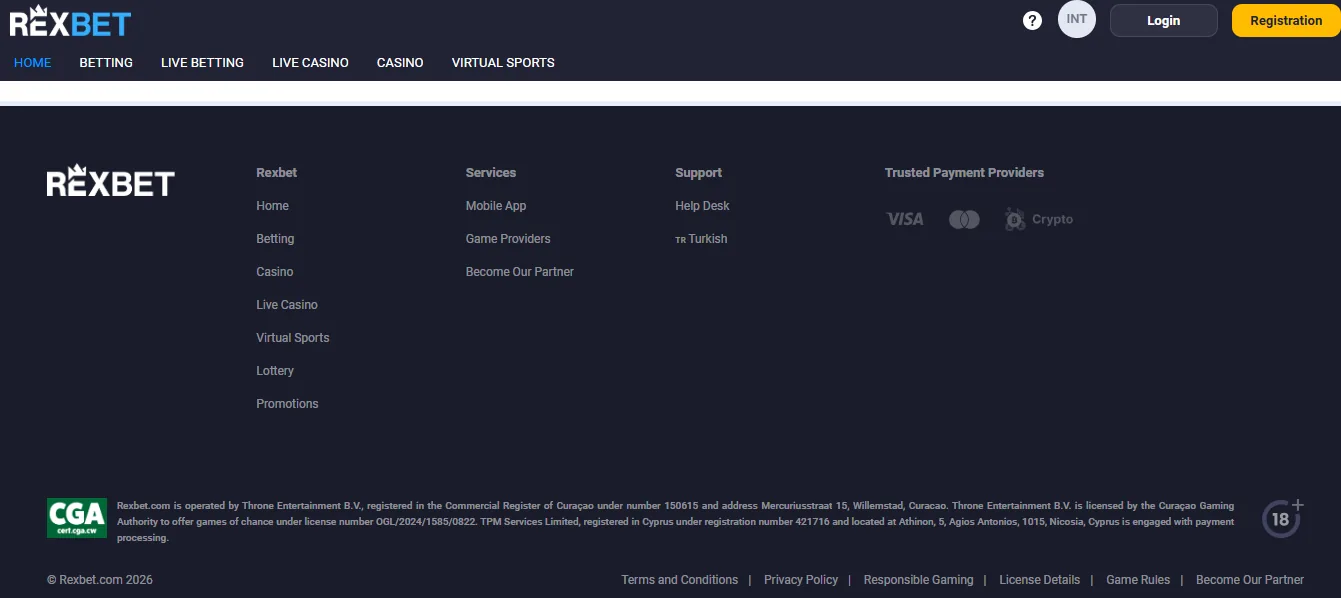Image resolution: width=1341 pixels, height=598 pixels.
Task: Open VIRTUAL SPORTS in the top navigation
Action: click(x=503, y=62)
